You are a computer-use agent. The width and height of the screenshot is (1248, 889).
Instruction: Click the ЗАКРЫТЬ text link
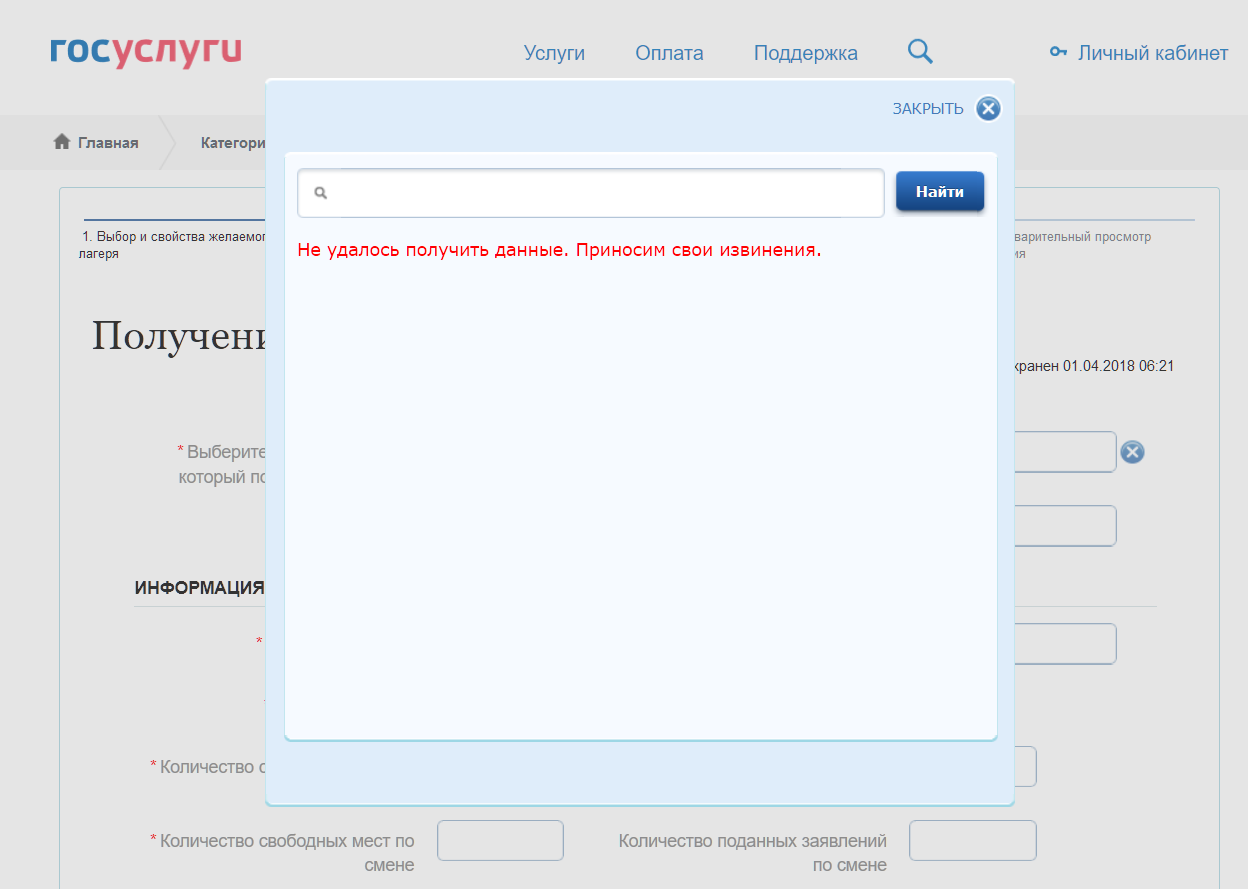927,109
